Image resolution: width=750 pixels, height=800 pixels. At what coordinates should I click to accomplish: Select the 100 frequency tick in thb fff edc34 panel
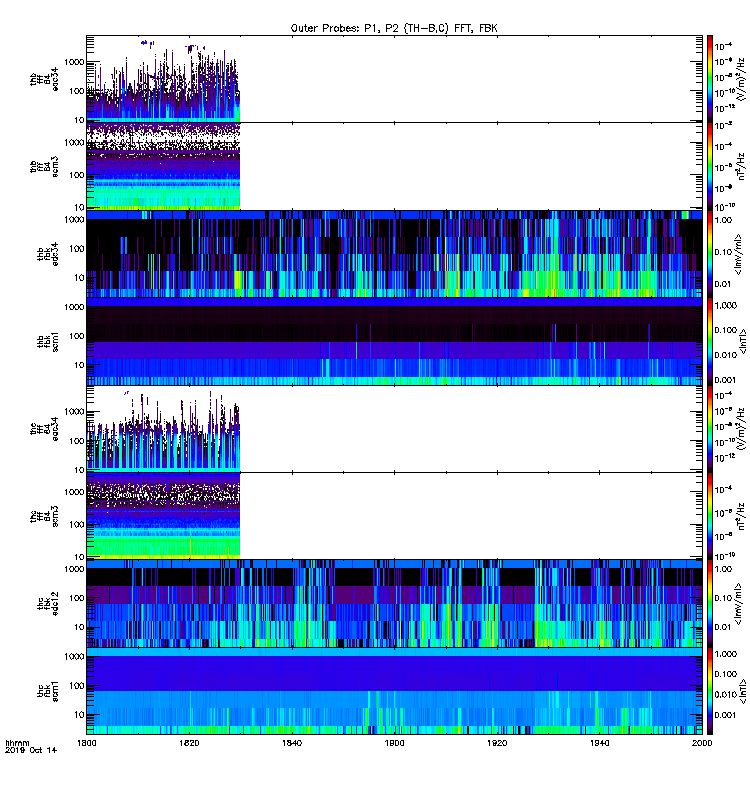click(77, 91)
